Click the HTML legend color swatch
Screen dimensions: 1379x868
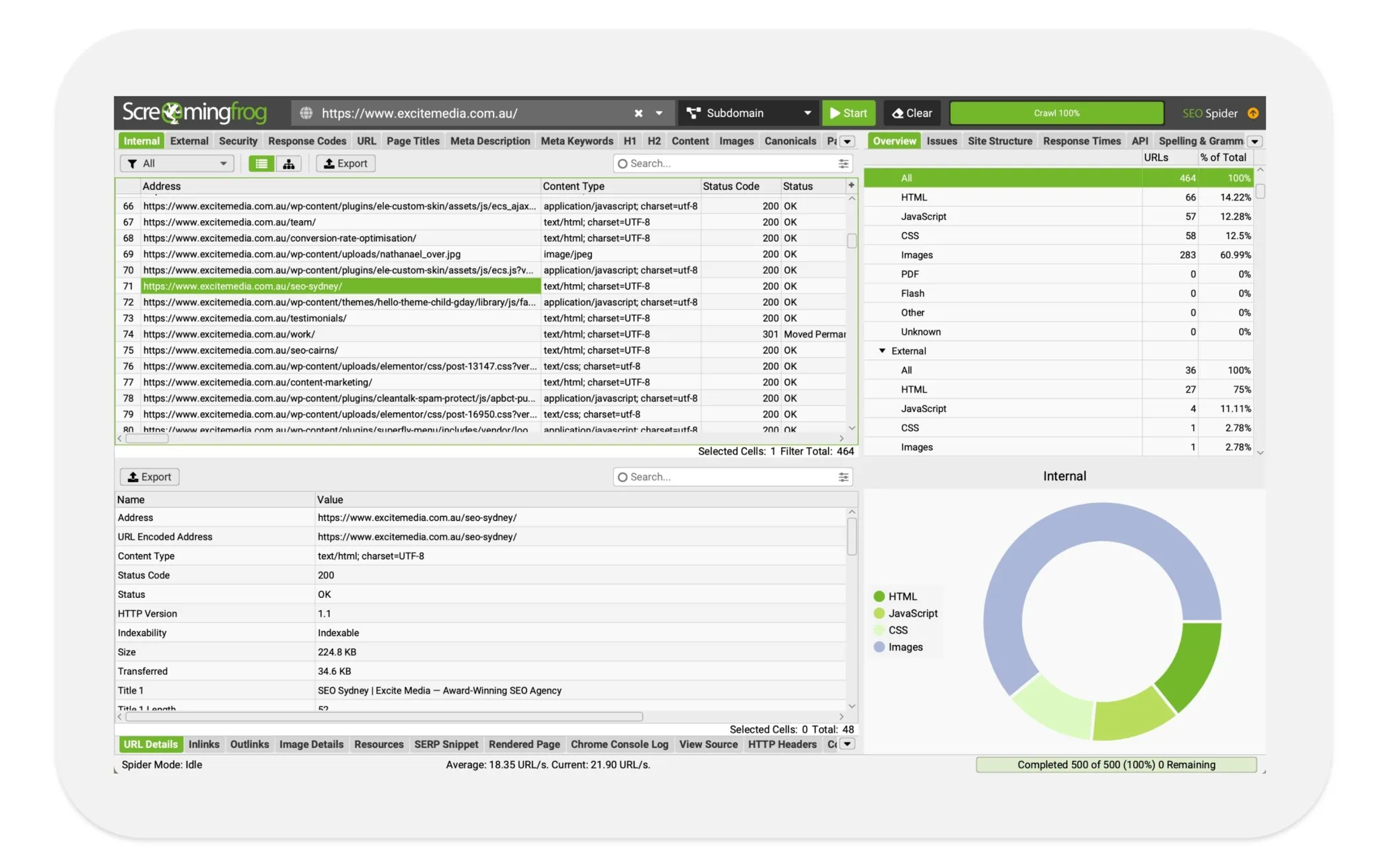pos(879,597)
